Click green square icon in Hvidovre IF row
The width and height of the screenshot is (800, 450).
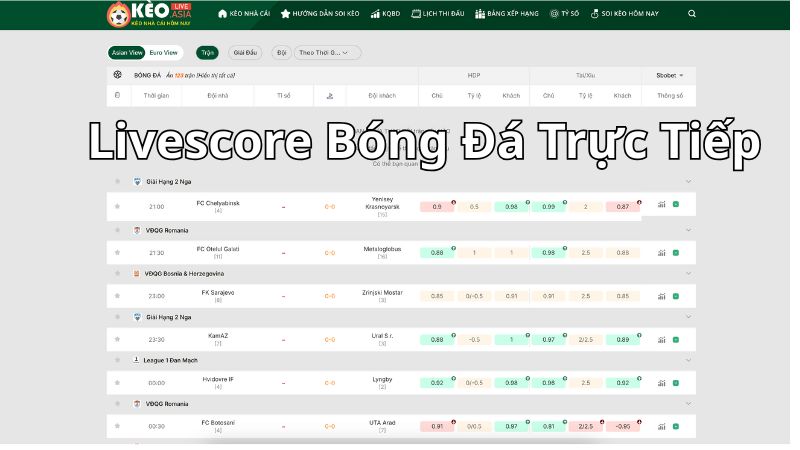(x=676, y=383)
